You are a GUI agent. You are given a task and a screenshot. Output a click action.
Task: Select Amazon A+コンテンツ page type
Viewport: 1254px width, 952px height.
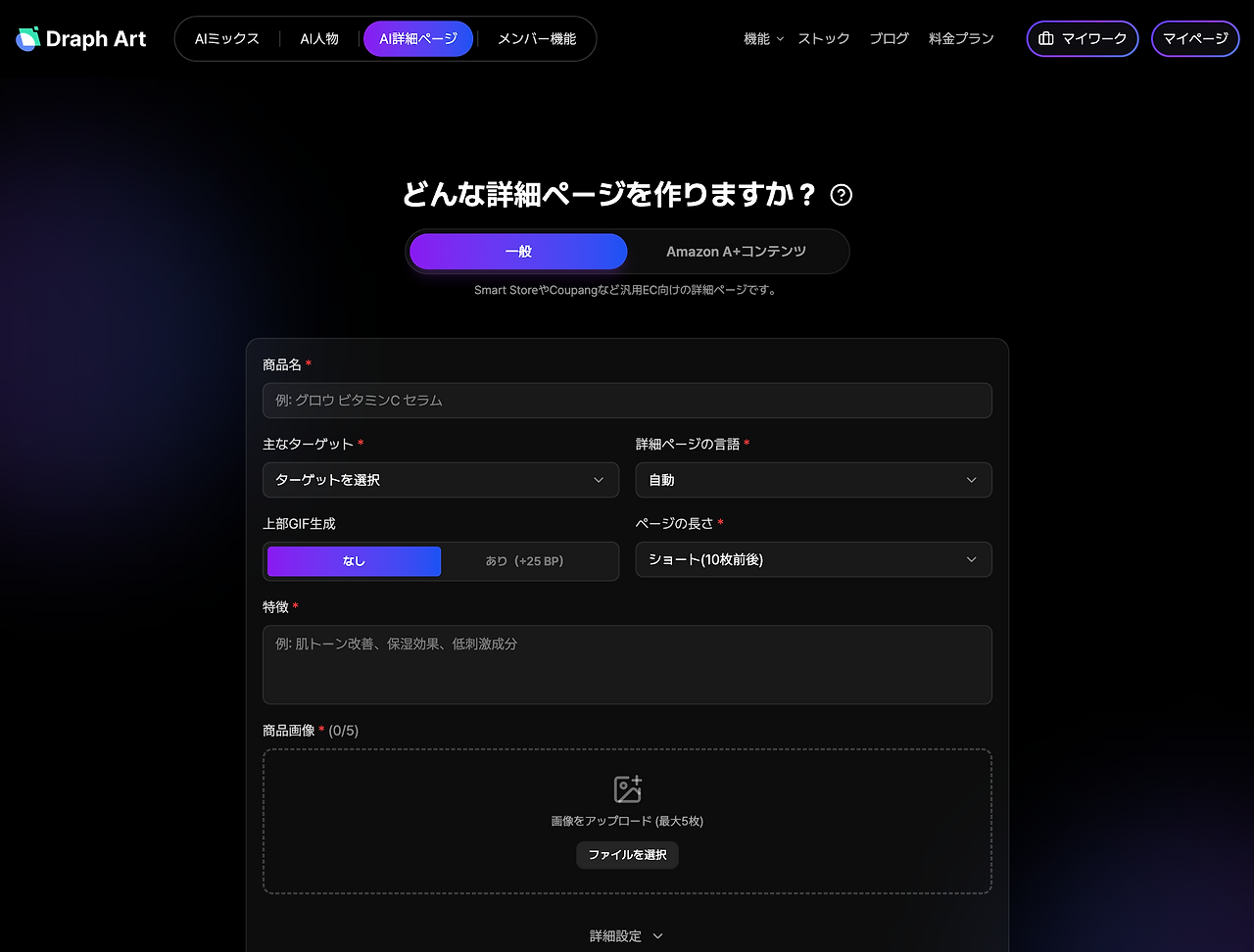pyautogui.click(x=737, y=252)
